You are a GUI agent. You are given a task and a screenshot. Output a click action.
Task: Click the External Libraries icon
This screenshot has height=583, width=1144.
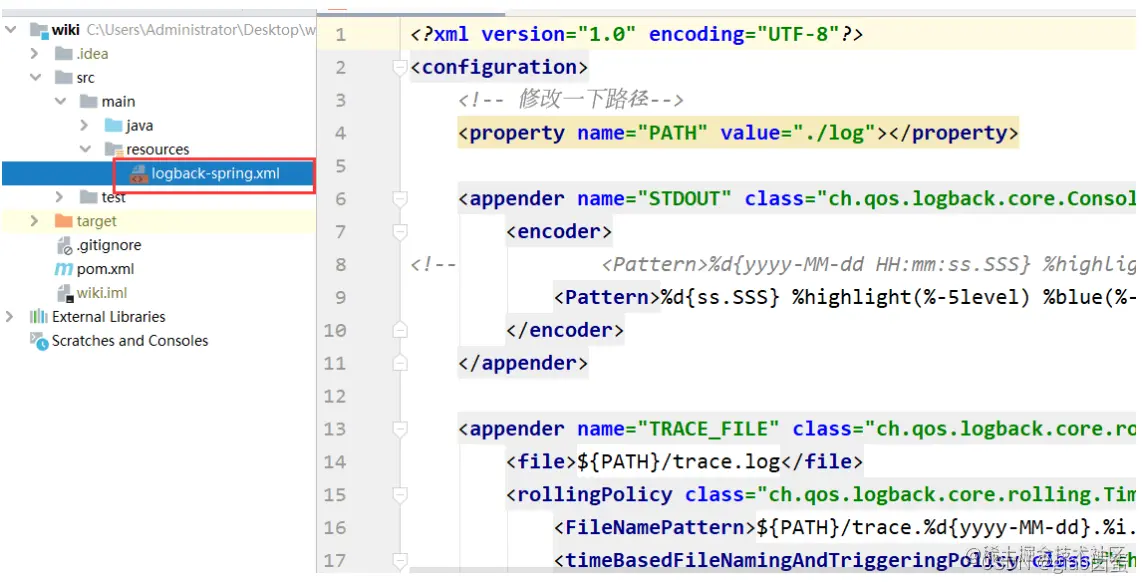(38, 317)
